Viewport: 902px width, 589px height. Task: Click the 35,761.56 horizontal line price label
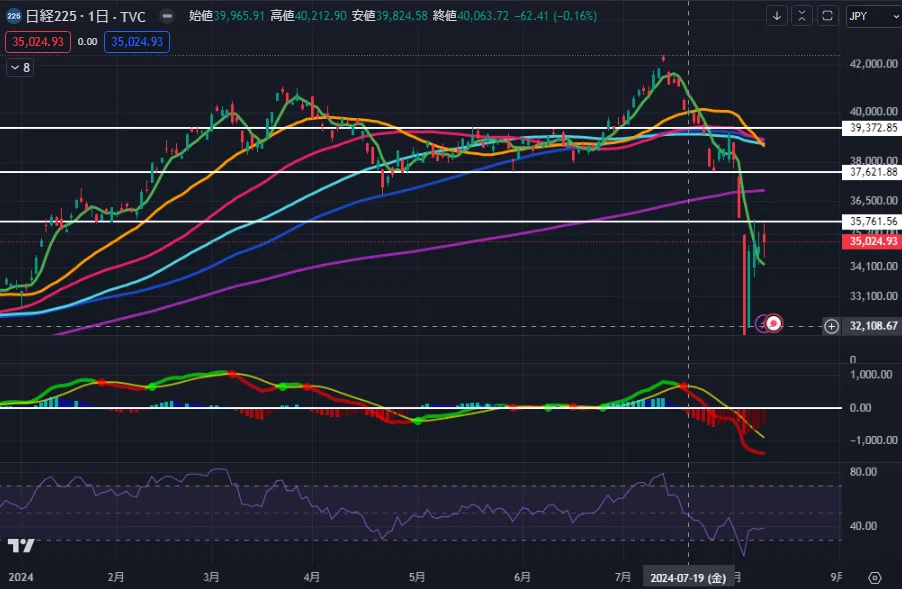click(873, 221)
